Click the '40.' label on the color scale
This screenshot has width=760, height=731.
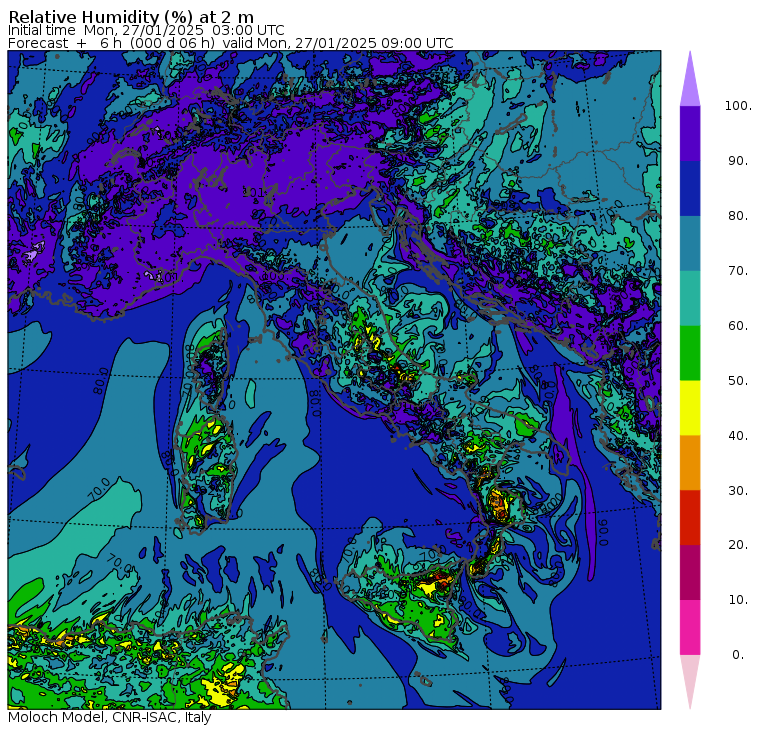click(x=738, y=435)
